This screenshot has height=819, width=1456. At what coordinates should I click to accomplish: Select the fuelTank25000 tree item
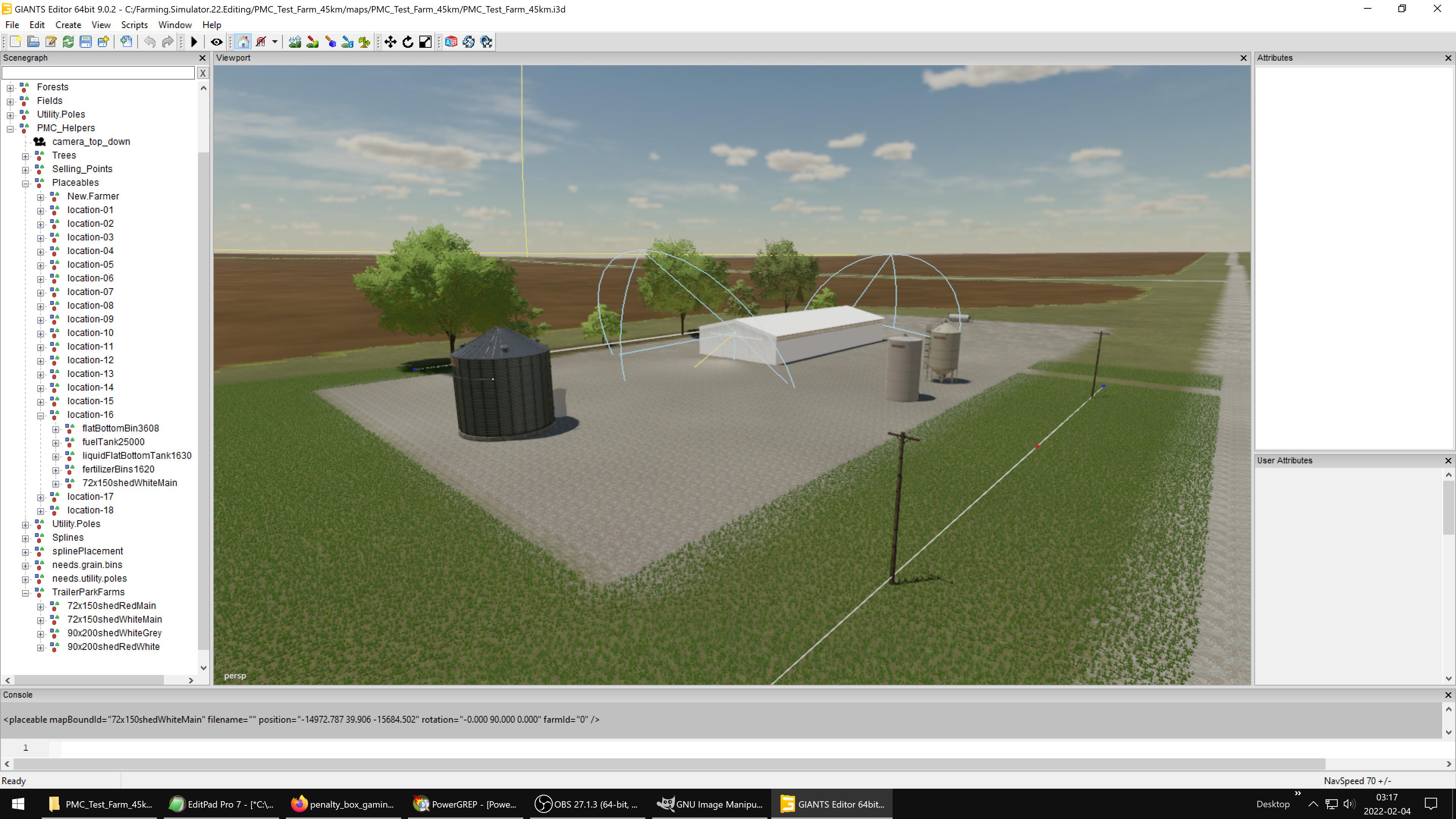click(113, 442)
